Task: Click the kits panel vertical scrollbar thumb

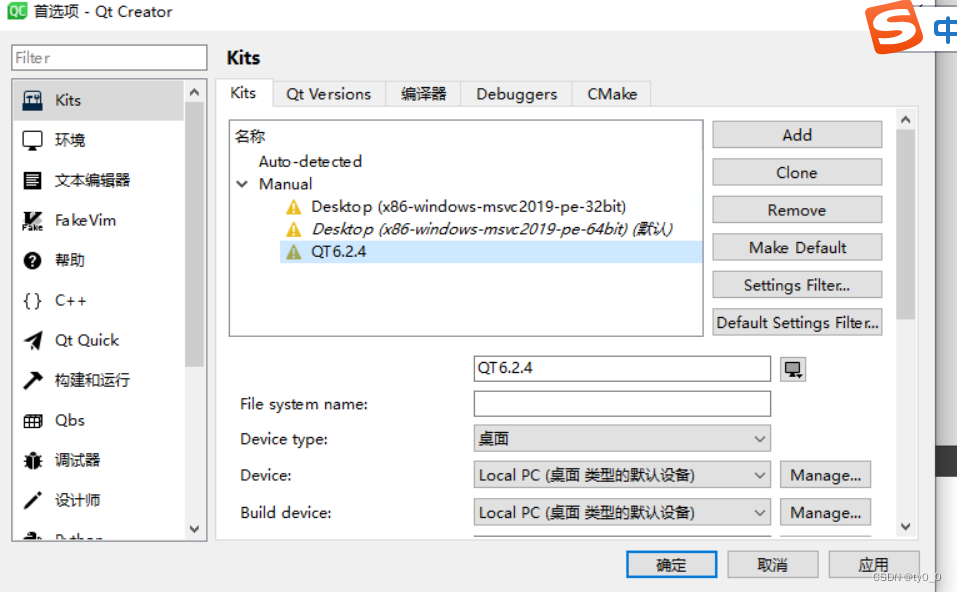Action: [x=906, y=224]
